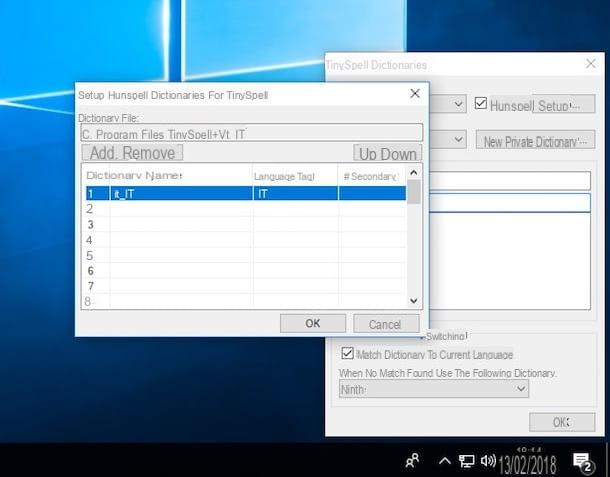Select row 5 in dictionary list
This screenshot has height=477, width=610.
click(x=246, y=255)
